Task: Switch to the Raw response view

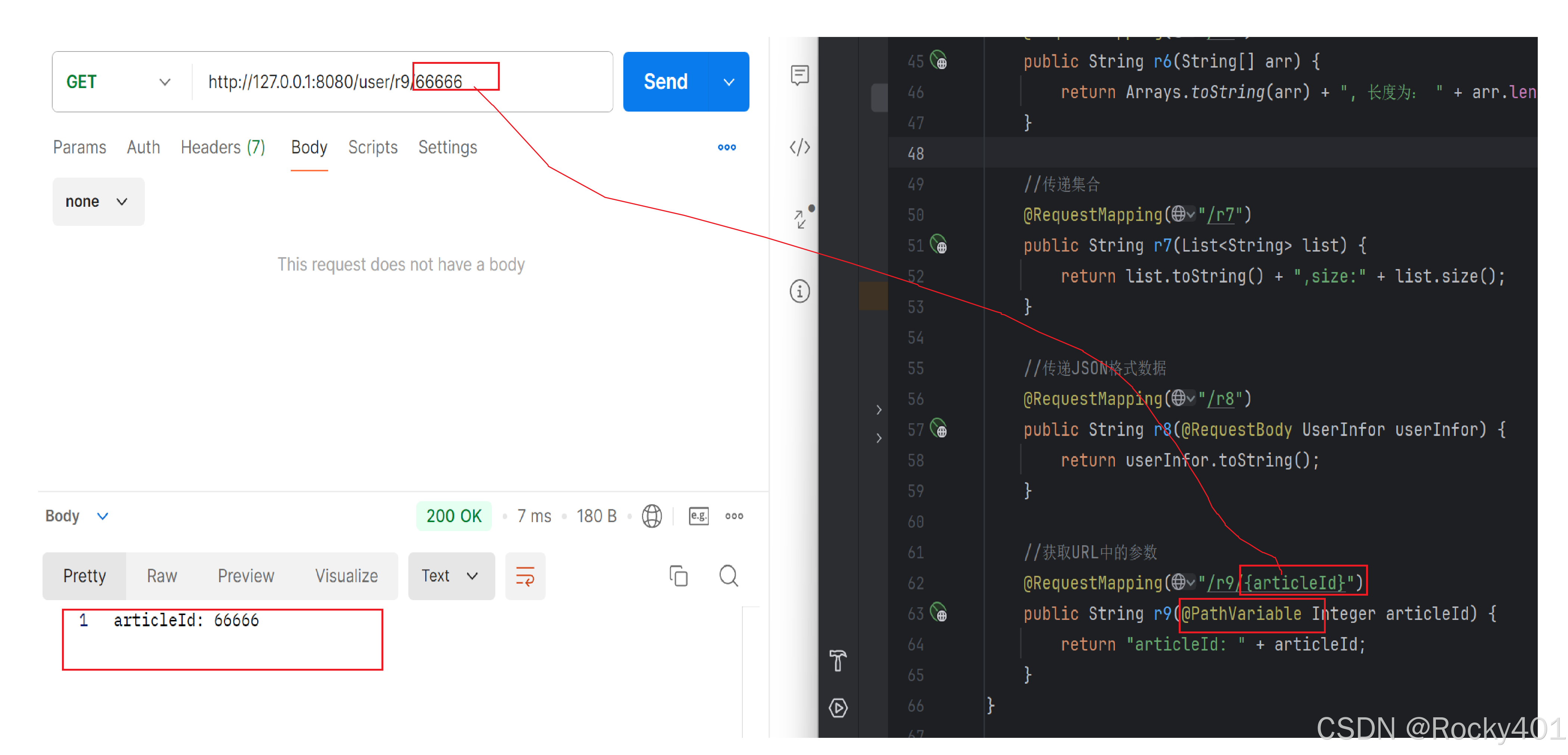Action: coord(161,575)
